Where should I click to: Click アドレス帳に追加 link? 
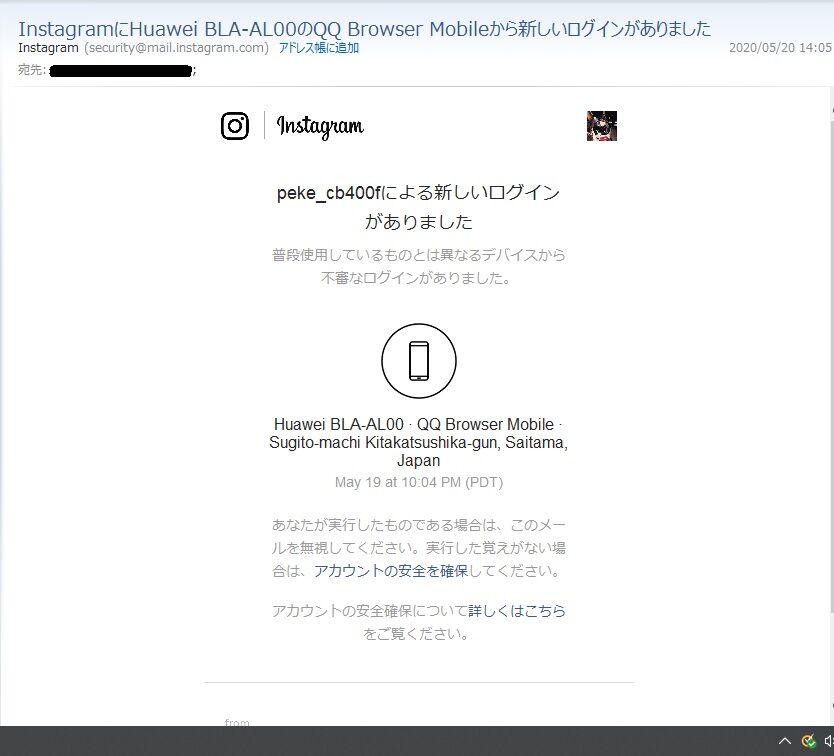(319, 48)
